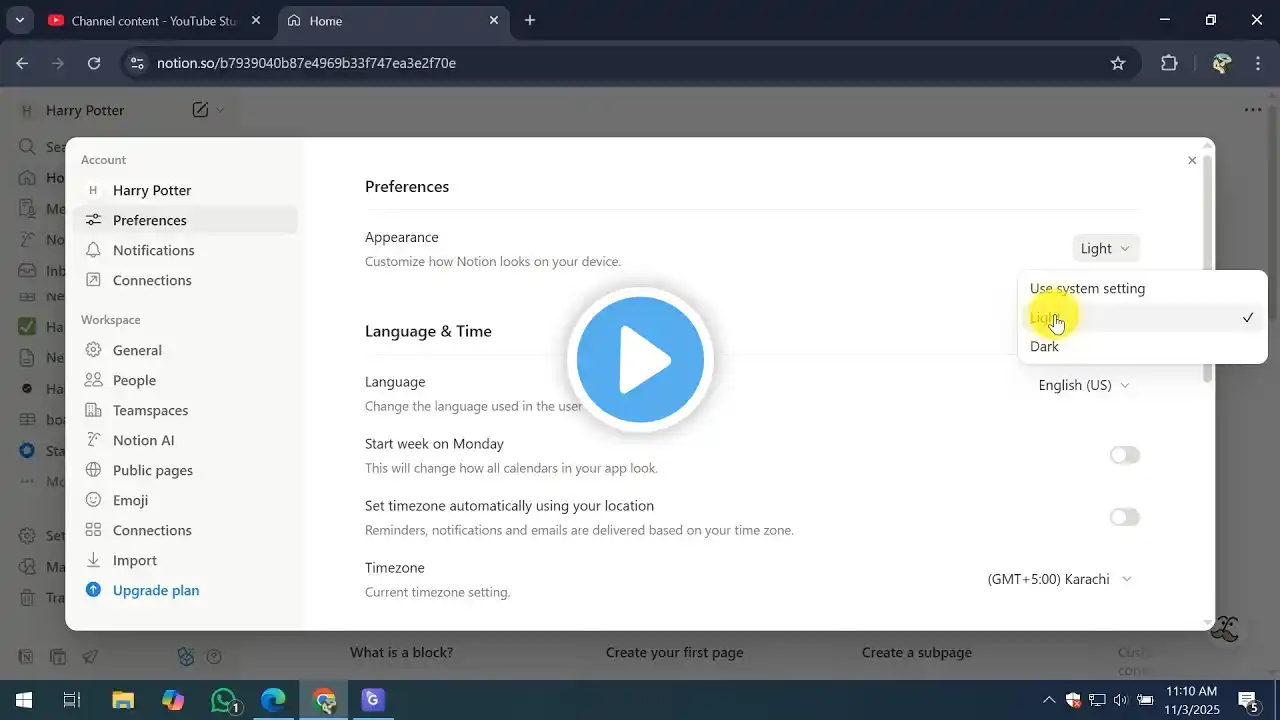Select the Light appearance option
Viewport: 1280px width, 720px height.
pos(1142,318)
